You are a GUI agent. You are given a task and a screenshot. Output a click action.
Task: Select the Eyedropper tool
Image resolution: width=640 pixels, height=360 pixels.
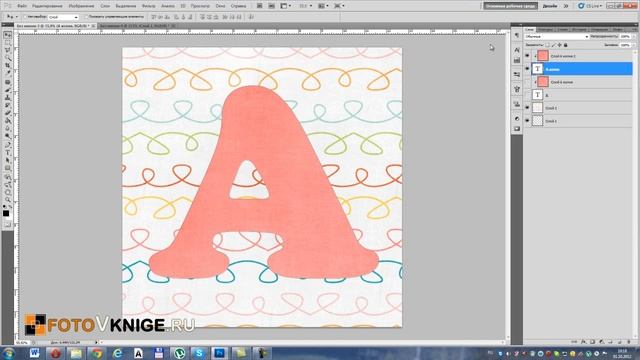[x=7, y=73]
